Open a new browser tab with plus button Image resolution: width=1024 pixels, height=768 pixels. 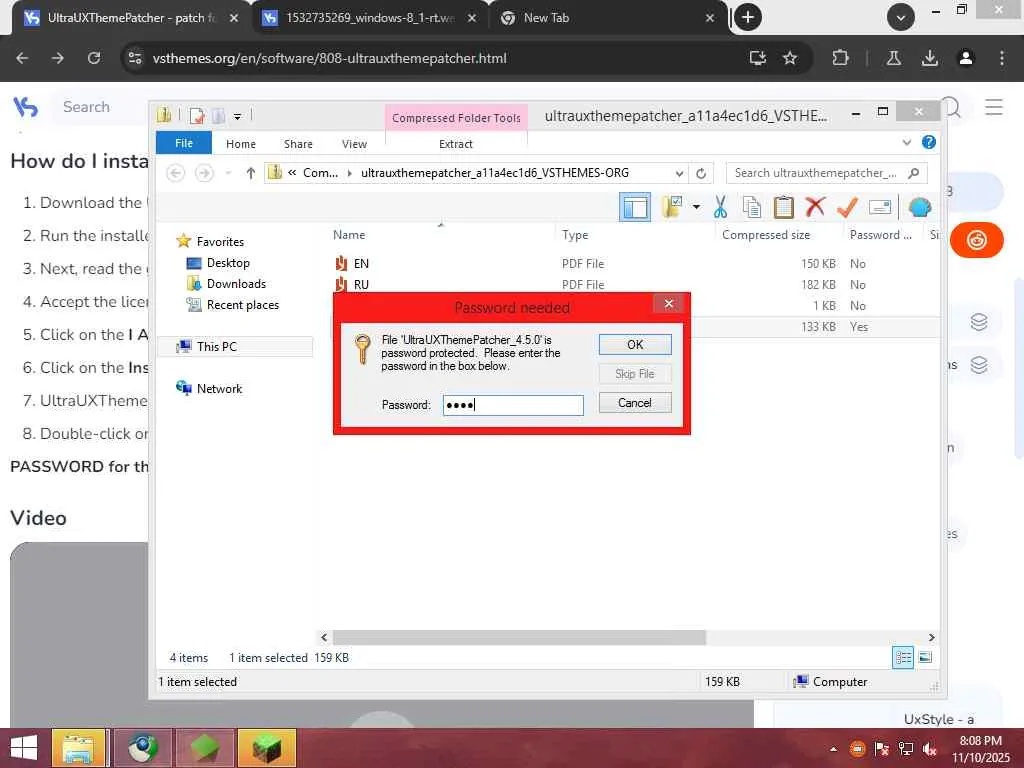748,18
